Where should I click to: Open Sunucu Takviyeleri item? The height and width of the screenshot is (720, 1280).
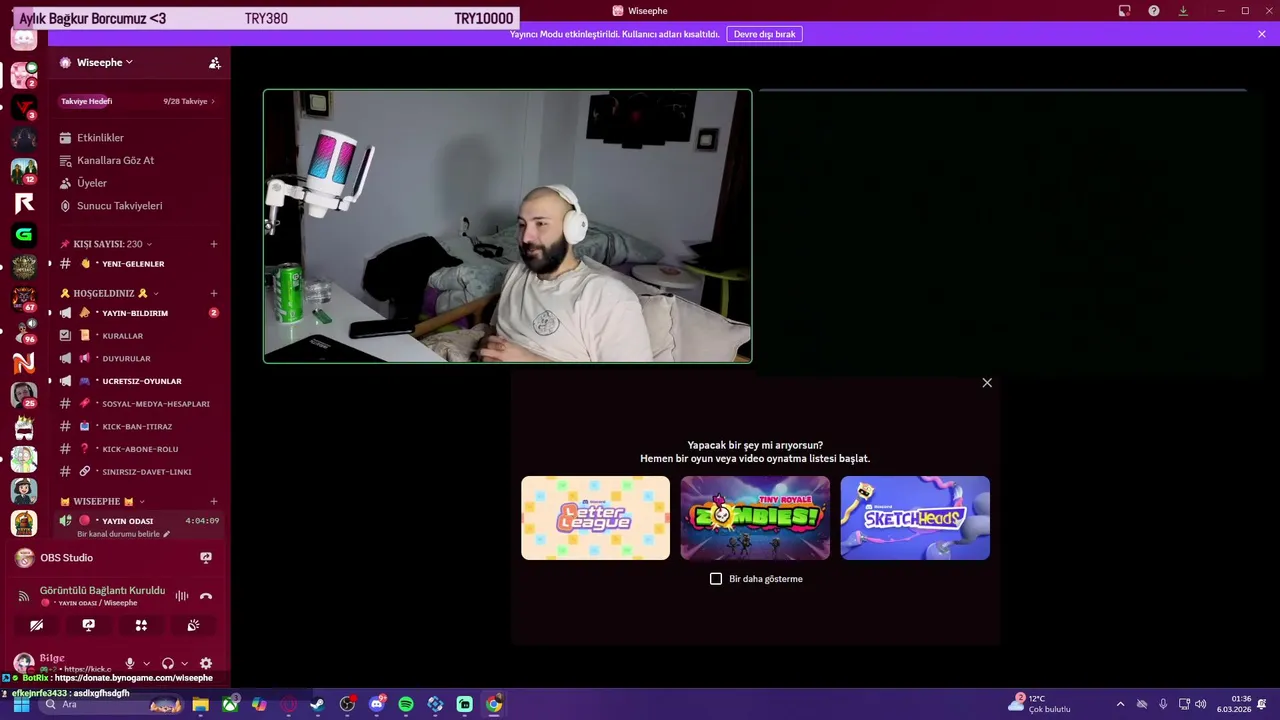[139, 206]
